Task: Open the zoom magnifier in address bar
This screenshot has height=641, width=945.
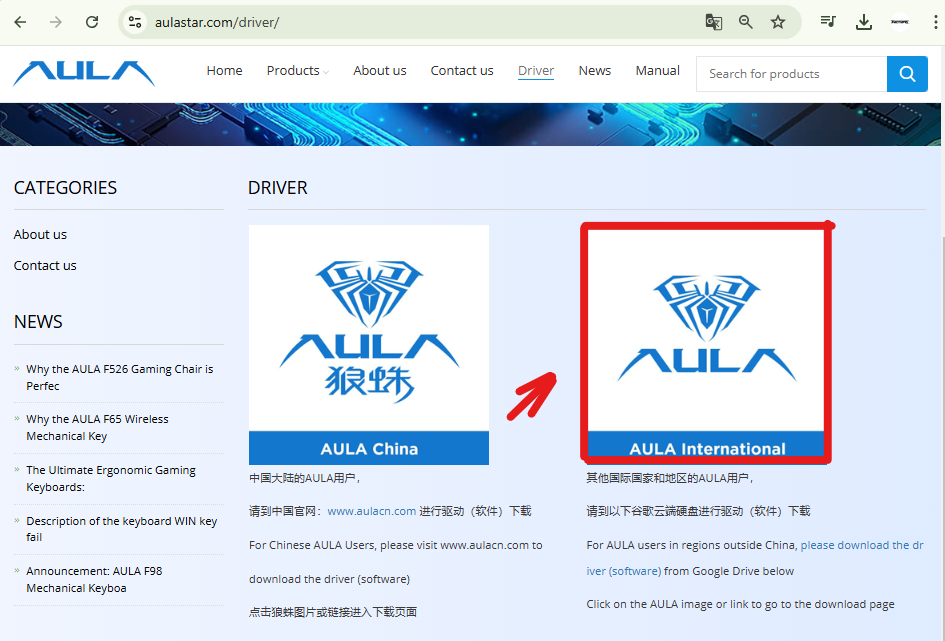Action: (x=746, y=22)
